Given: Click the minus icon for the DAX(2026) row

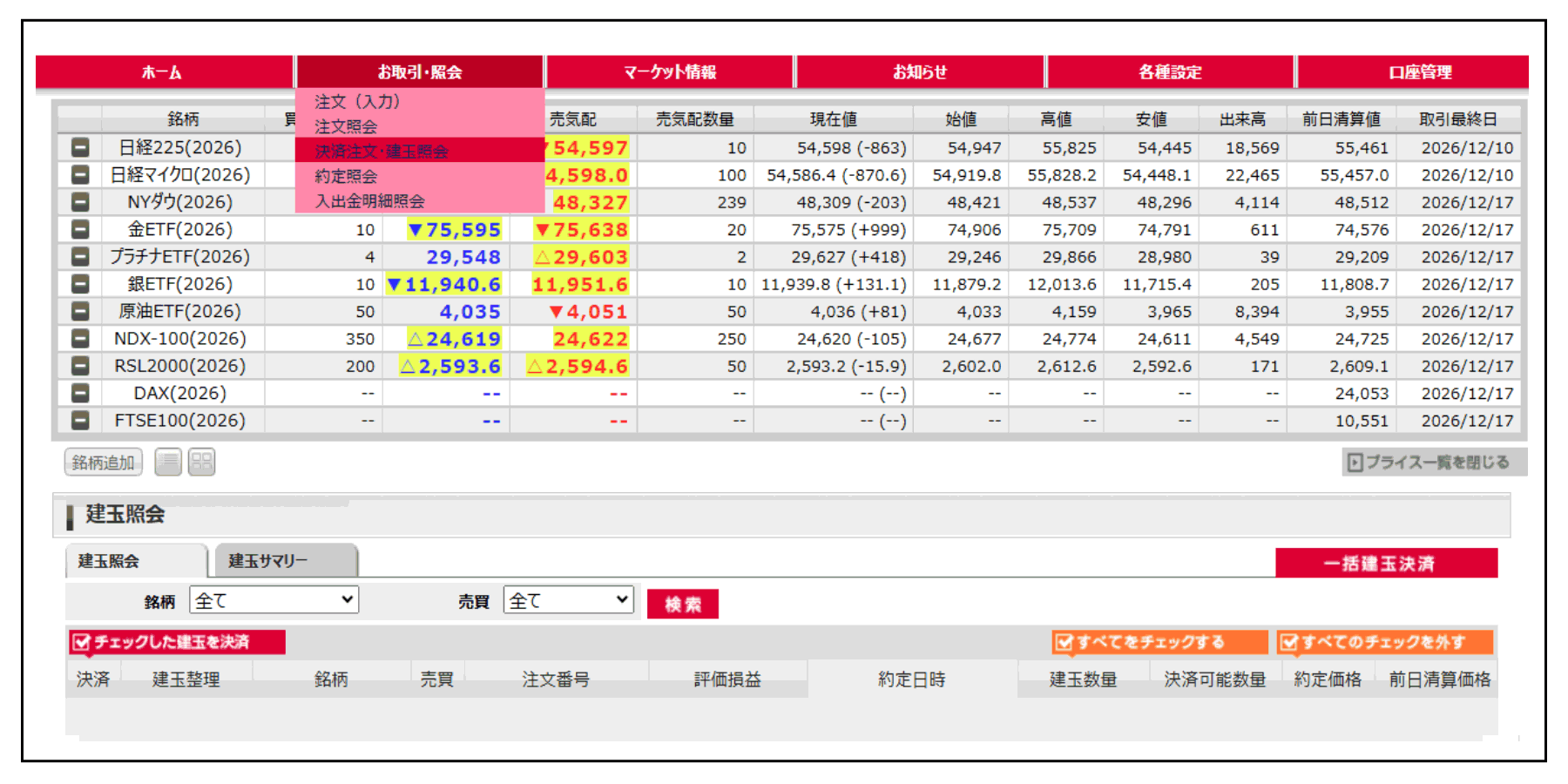Looking at the screenshot, I should point(80,393).
